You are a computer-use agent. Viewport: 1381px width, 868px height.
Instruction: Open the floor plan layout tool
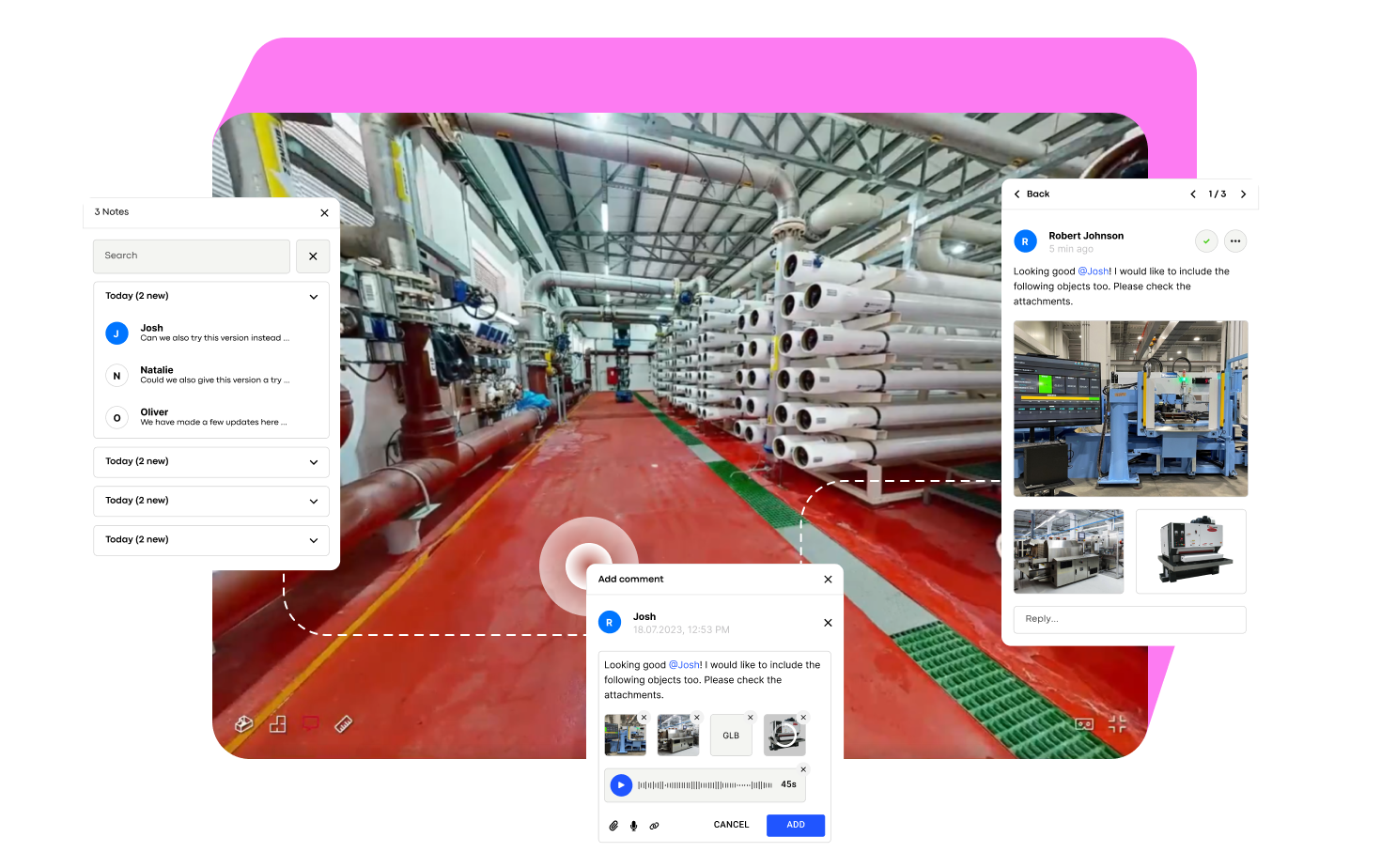pyautogui.click(x=277, y=723)
